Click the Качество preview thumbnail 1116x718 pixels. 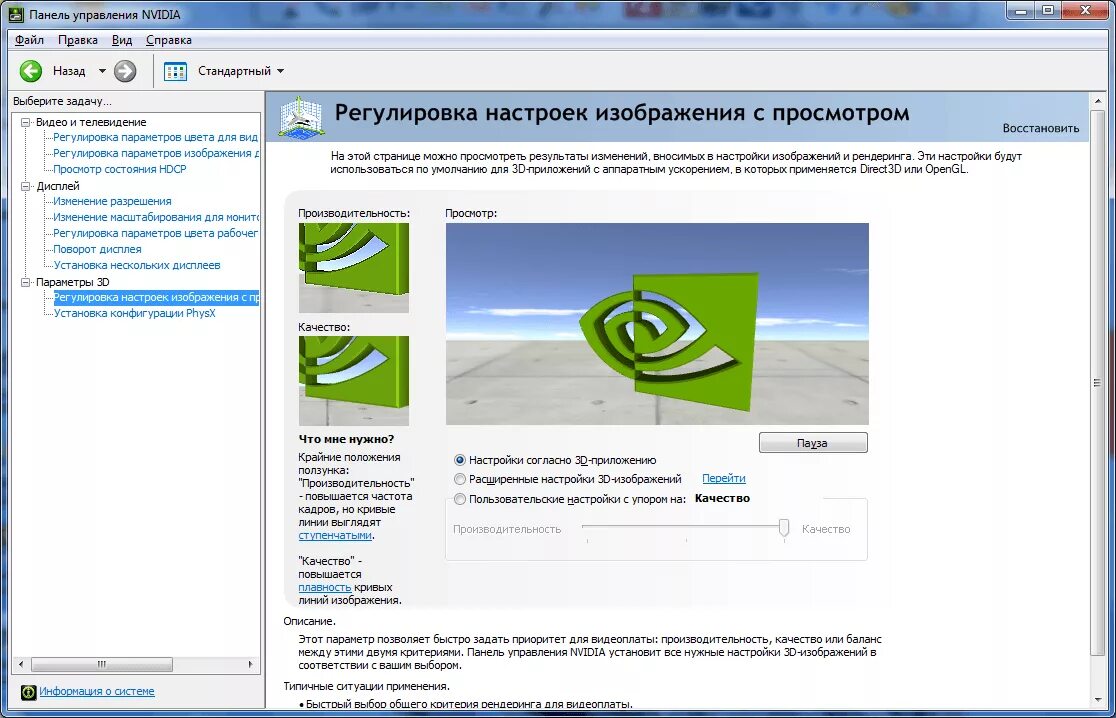pos(354,381)
